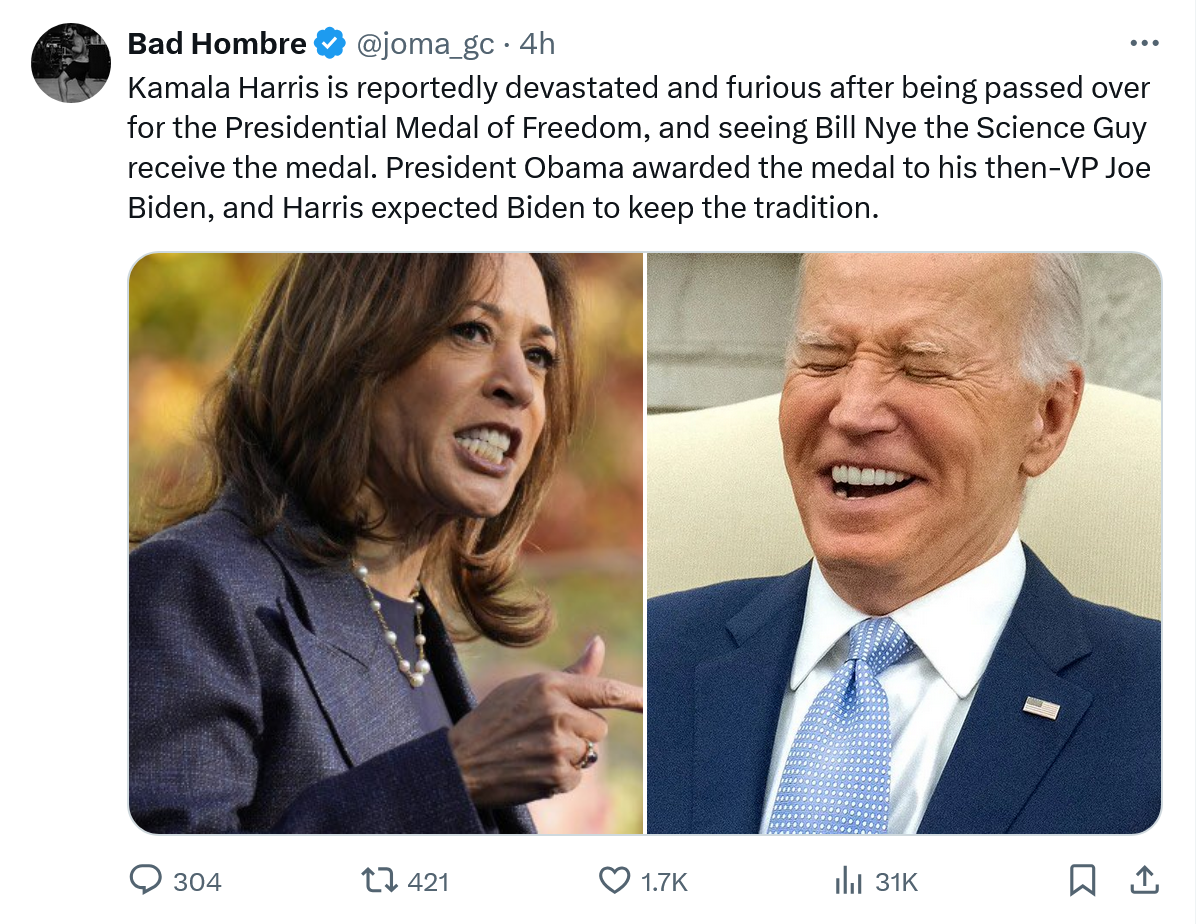This screenshot has width=1196, height=924.
Task: Click the flag lapel pin in right photo
Action: [1041, 708]
